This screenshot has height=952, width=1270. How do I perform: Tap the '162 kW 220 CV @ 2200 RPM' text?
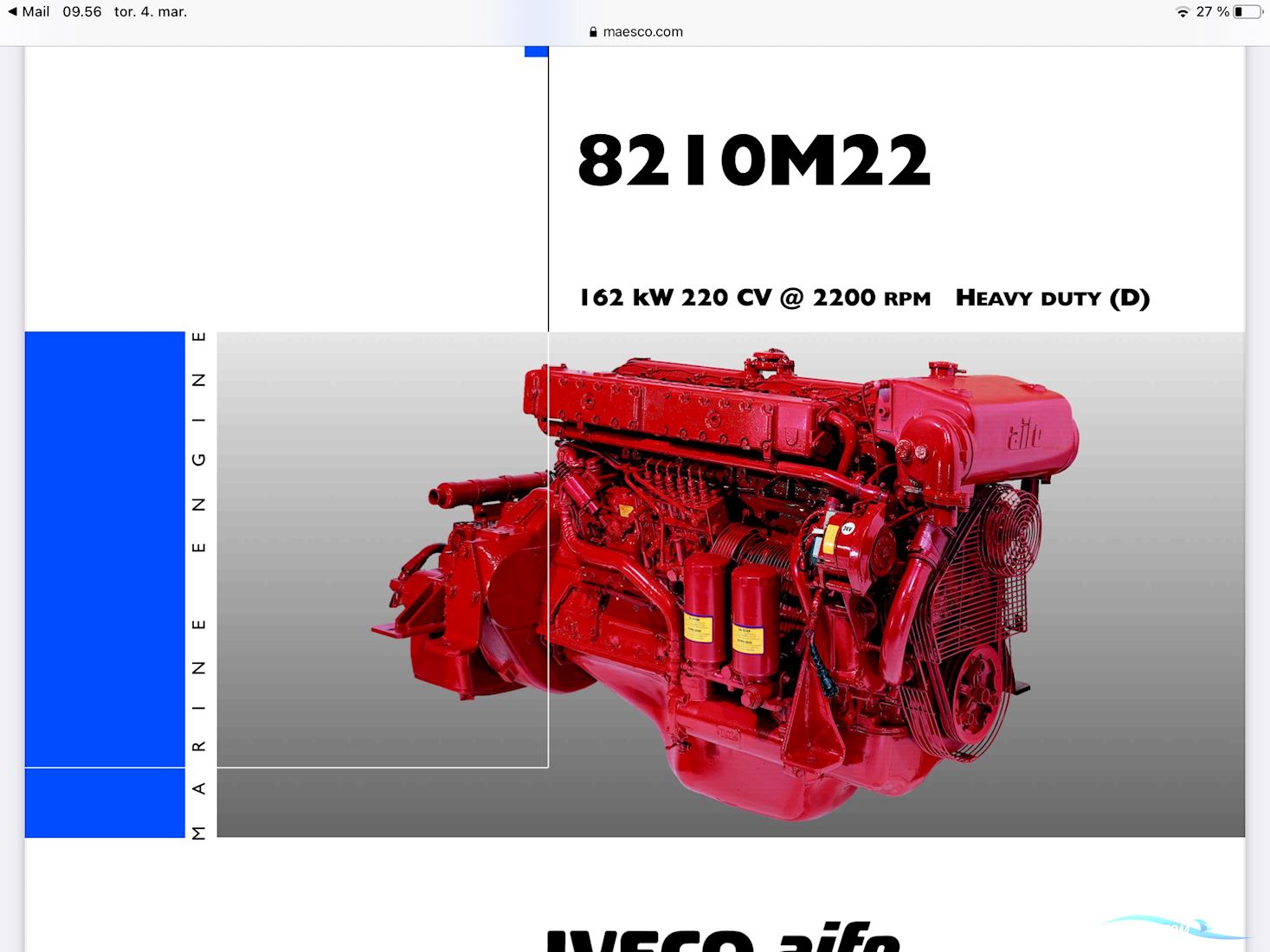(755, 298)
